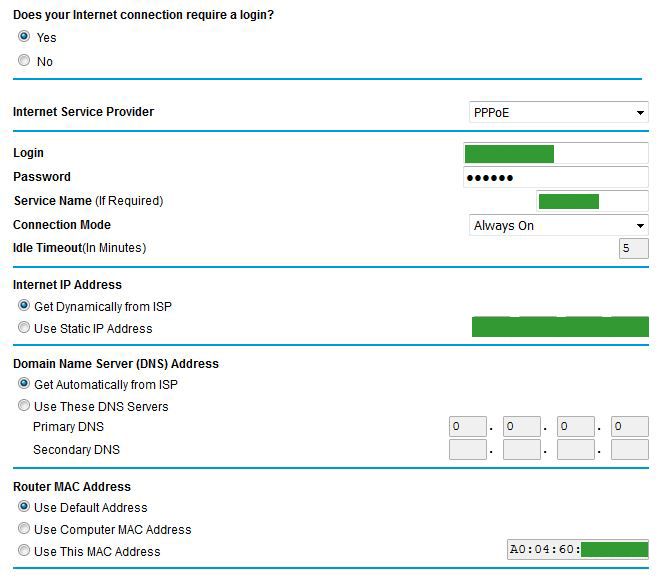Click the Login input field
The image size is (662, 581).
coord(556,154)
